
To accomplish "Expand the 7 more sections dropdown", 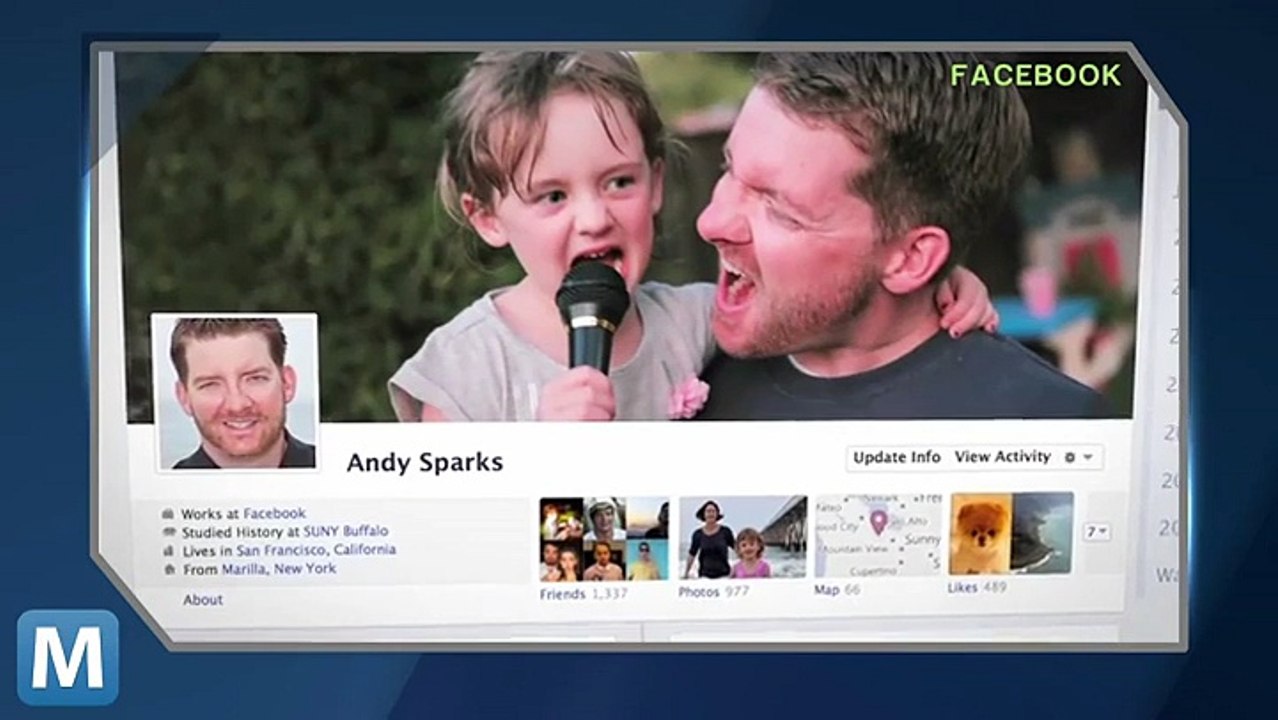I will point(1097,532).
